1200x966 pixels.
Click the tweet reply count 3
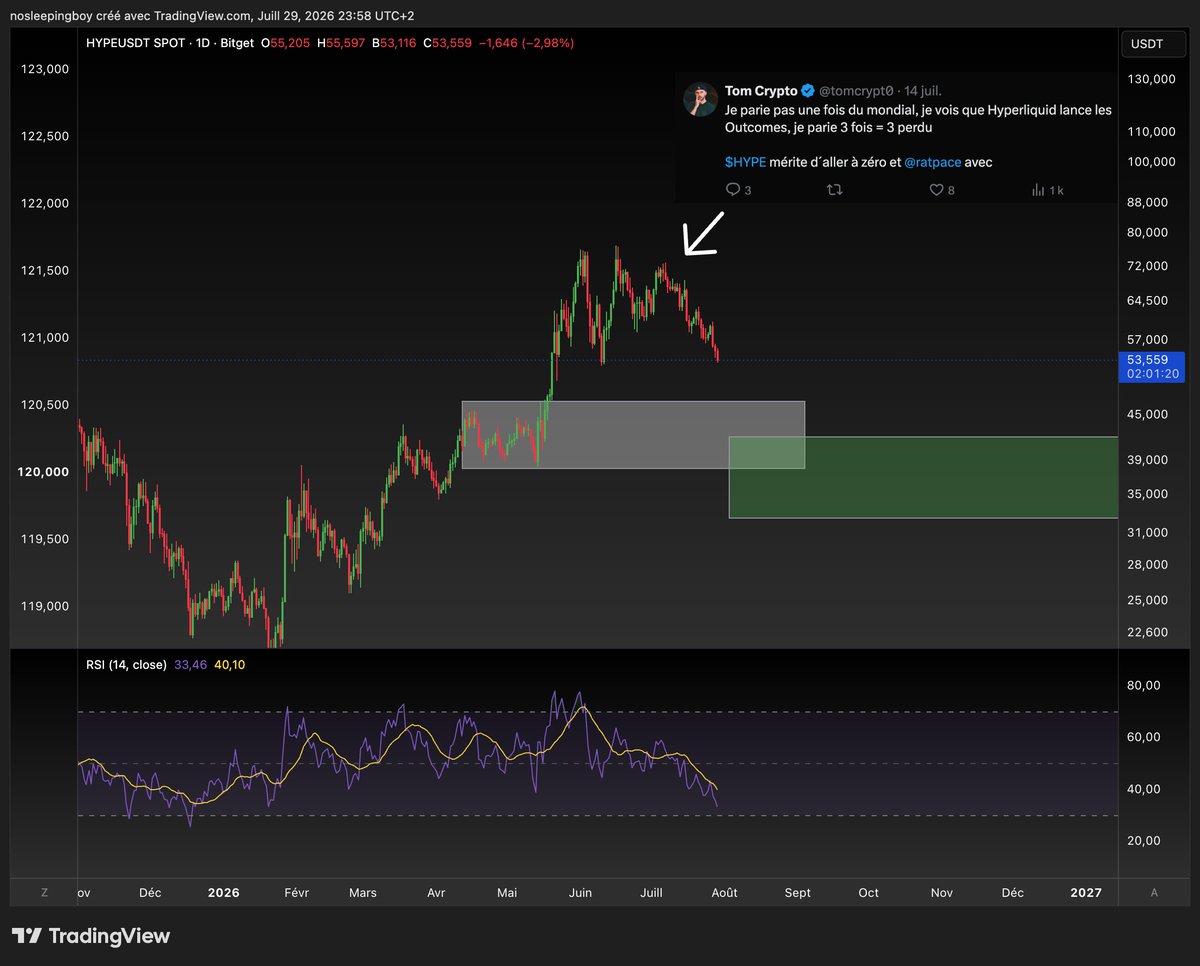point(748,190)
